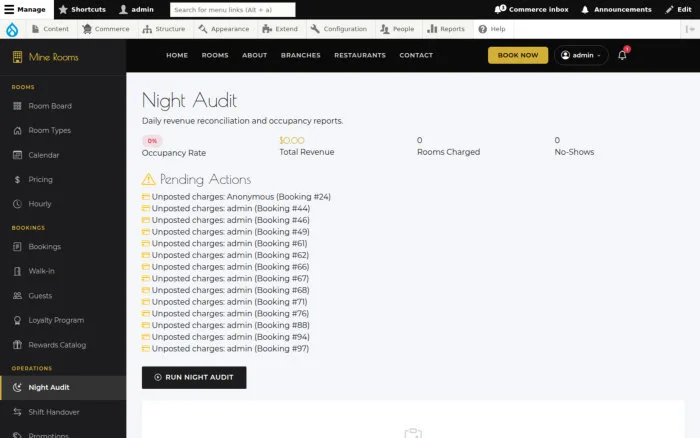Open Loyalty Program badge icon
This screenshot has height=438, width=700.
coord(17,320)
